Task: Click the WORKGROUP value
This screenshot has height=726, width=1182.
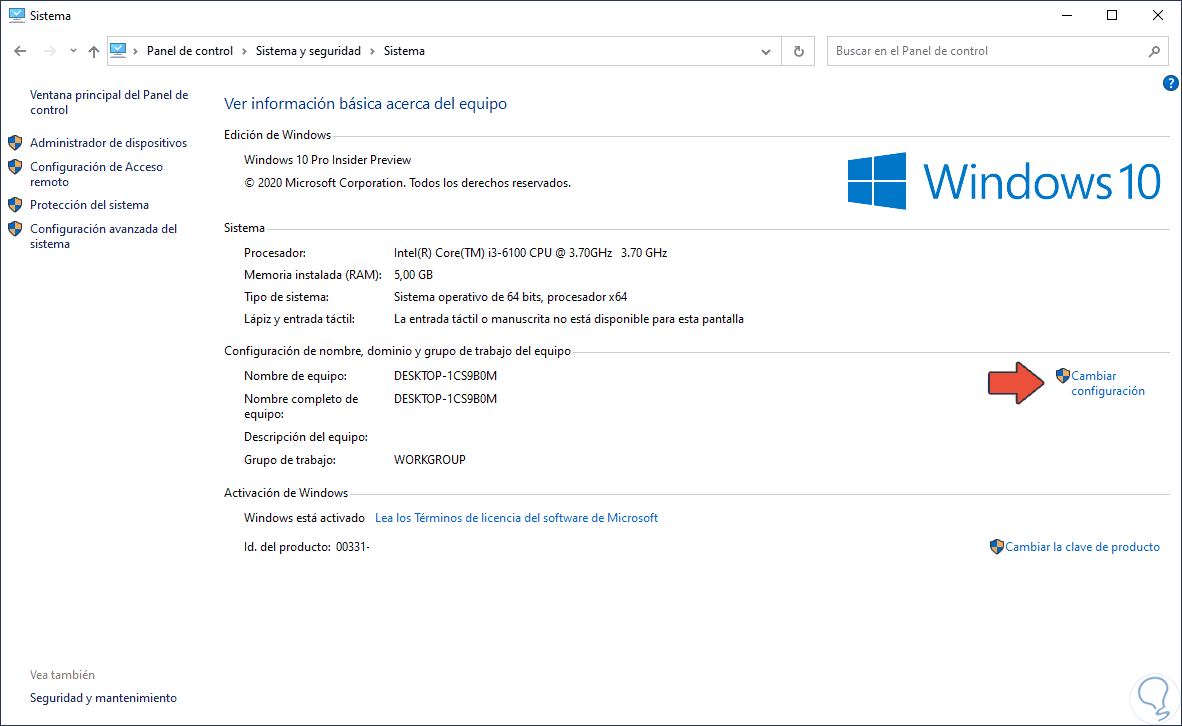Action: coord(430,460)
